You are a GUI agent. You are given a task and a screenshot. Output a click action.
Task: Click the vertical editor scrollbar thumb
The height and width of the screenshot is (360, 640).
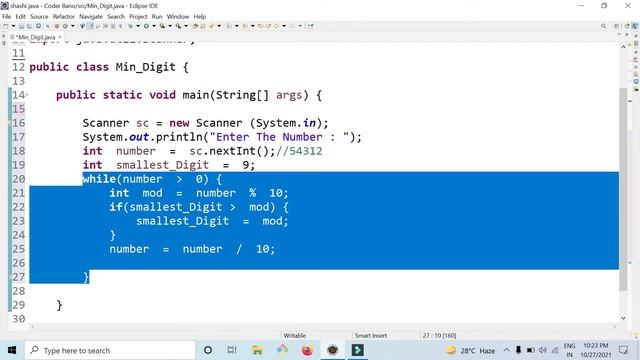(x=623, y=189)
